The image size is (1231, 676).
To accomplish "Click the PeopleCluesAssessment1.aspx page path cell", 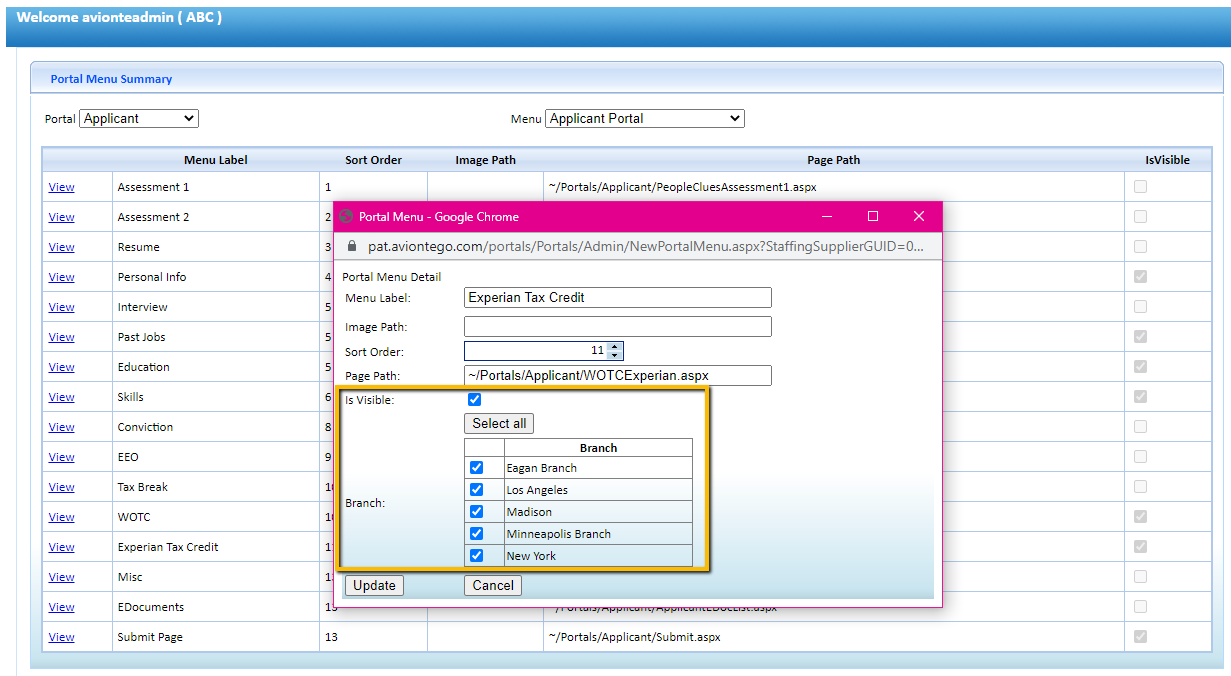I will click(x=834, y=187).
